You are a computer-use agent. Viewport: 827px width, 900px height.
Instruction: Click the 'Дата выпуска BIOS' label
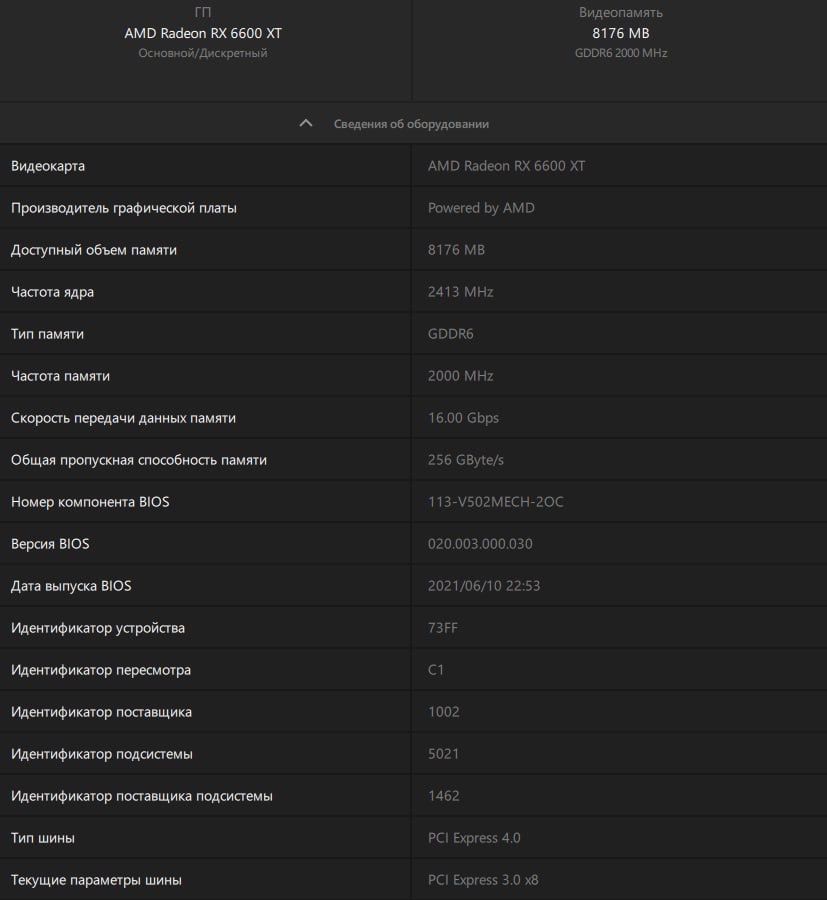click(71, 586)
